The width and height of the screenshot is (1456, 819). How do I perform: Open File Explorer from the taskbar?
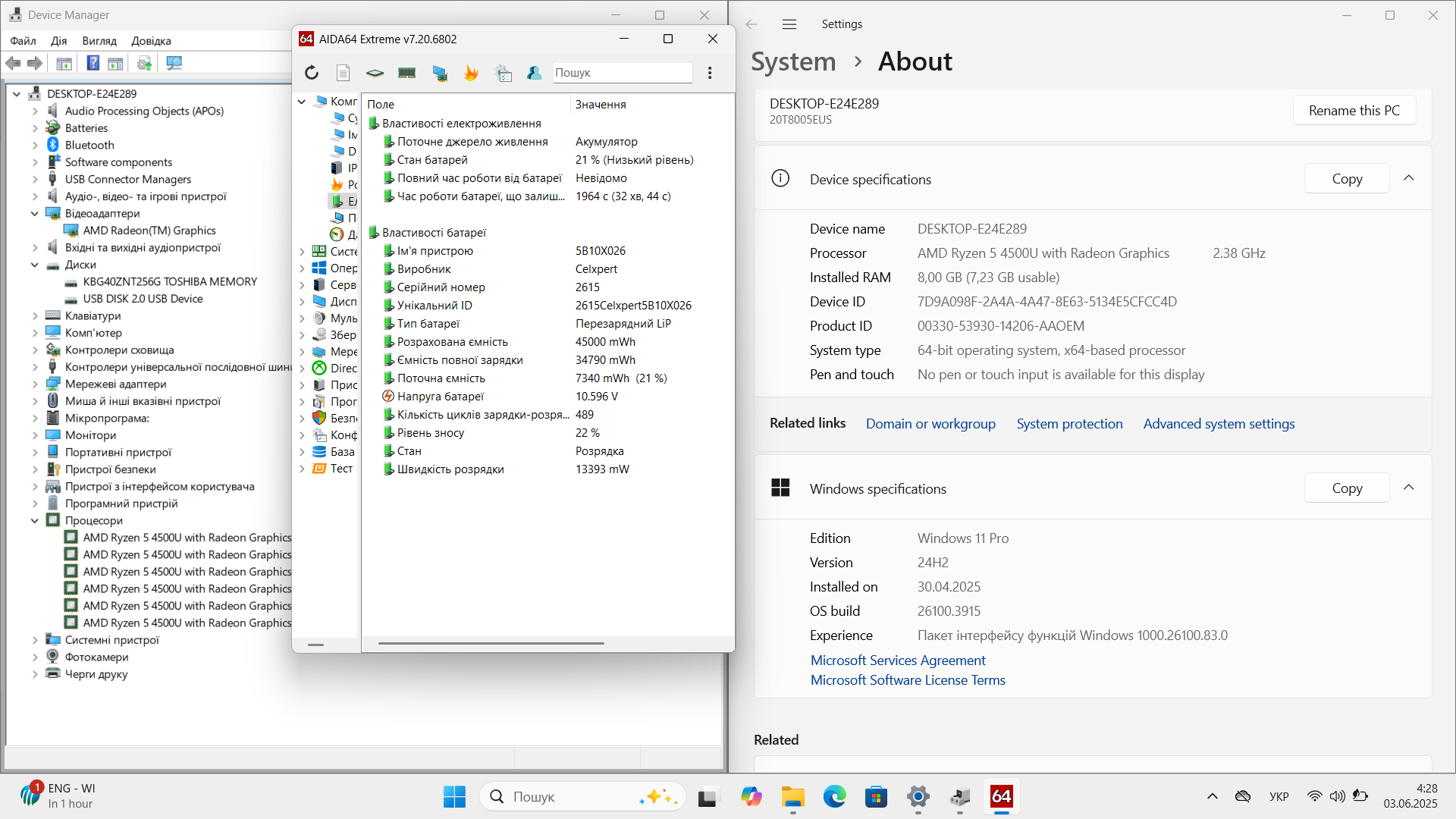click(793, 796)
